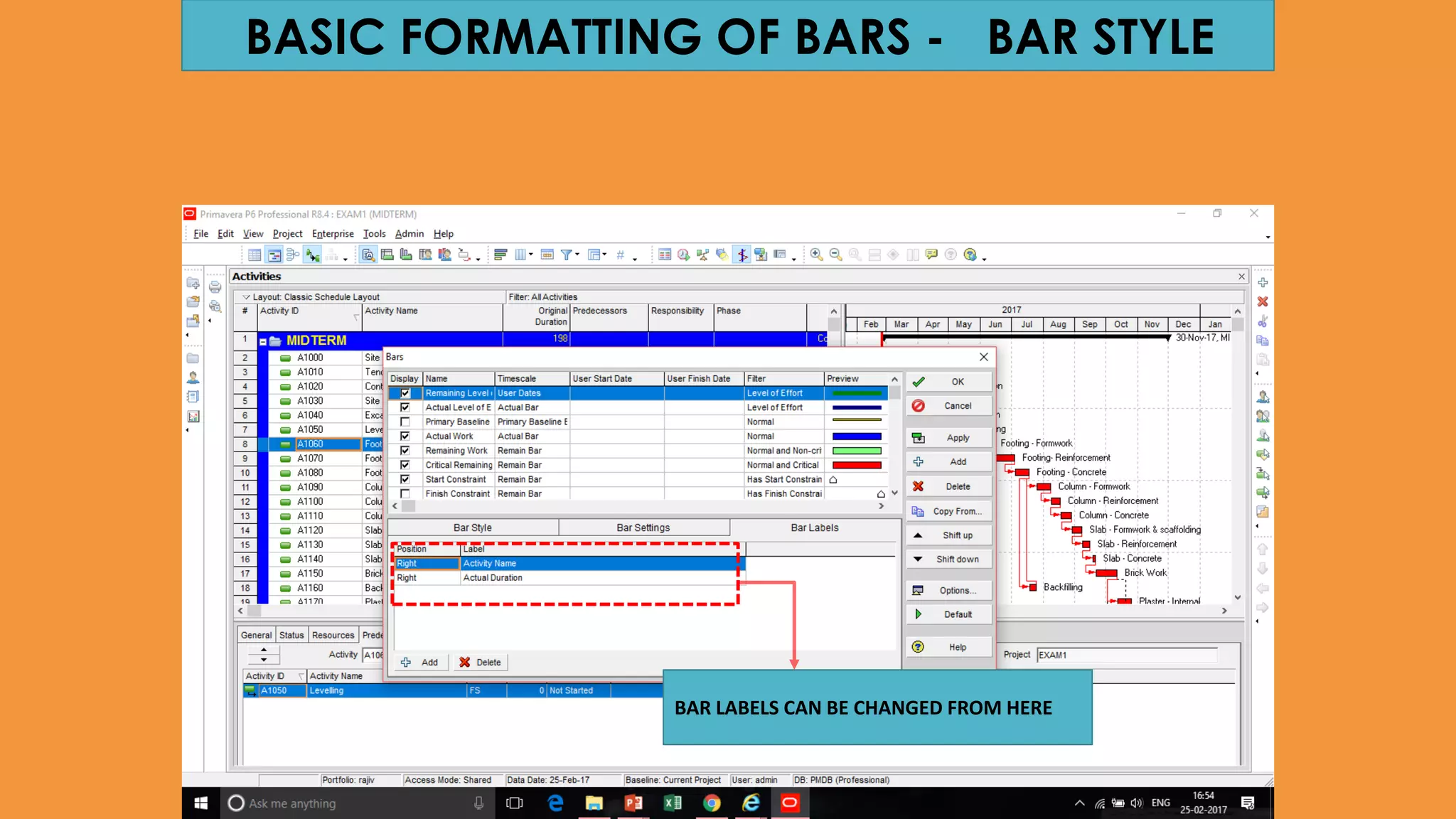Click the Print icon in left sidebar
The height and width of the screenshot is (819, 1456).
(x=215, y=287)
